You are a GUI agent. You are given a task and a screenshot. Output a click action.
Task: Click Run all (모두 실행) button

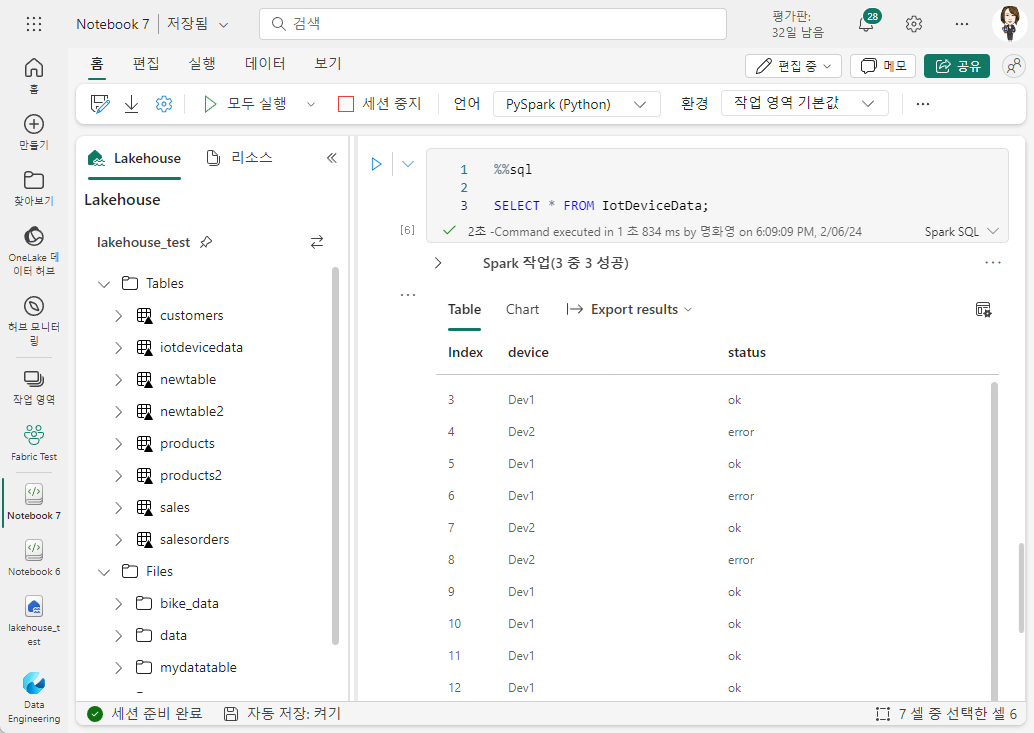(245, 104)
